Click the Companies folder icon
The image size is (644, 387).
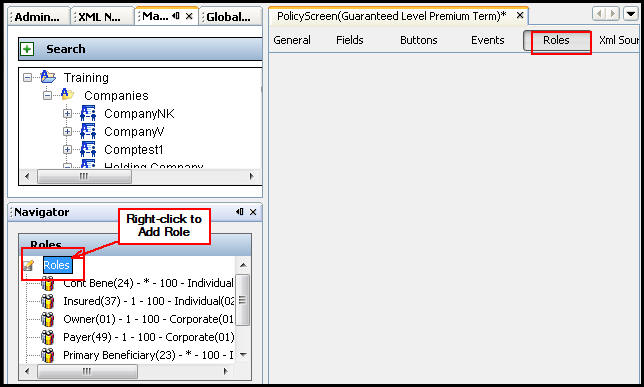pyautogui.click(x=67, y=95)
